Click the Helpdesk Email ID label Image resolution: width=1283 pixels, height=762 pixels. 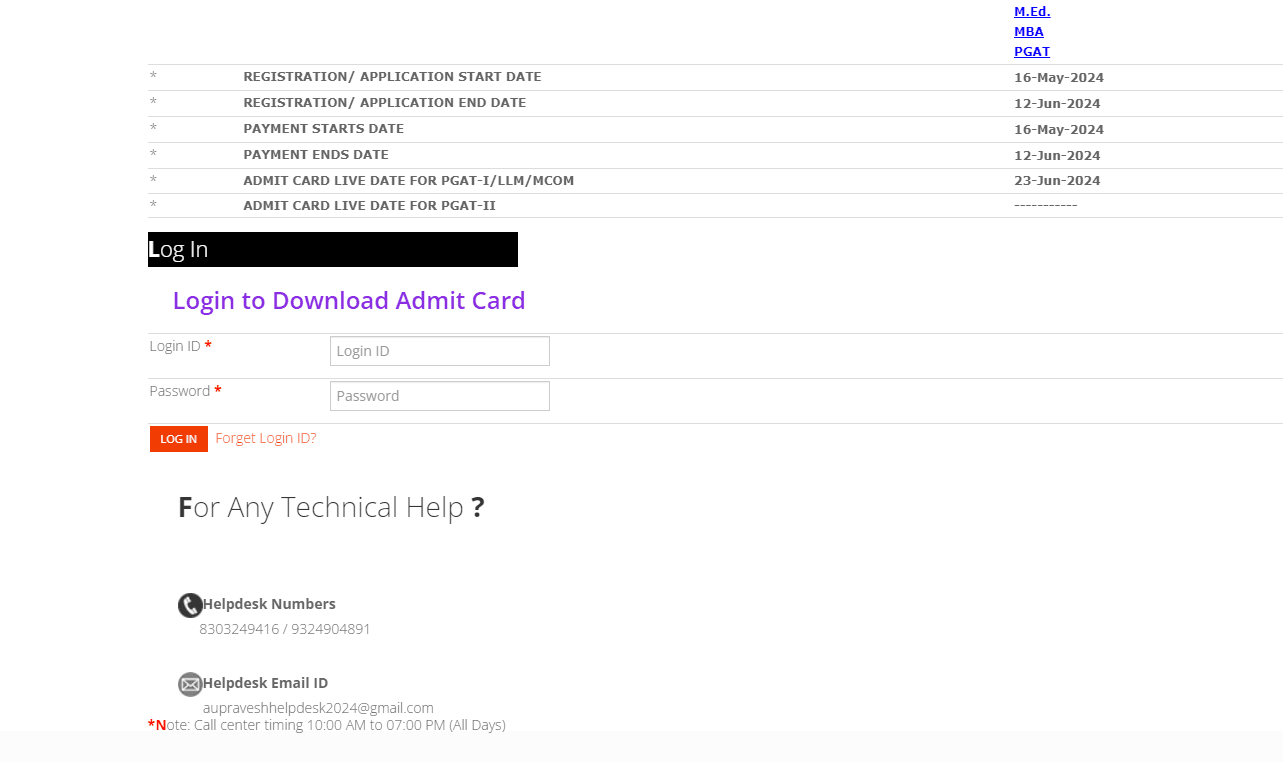tap(265, 683)
